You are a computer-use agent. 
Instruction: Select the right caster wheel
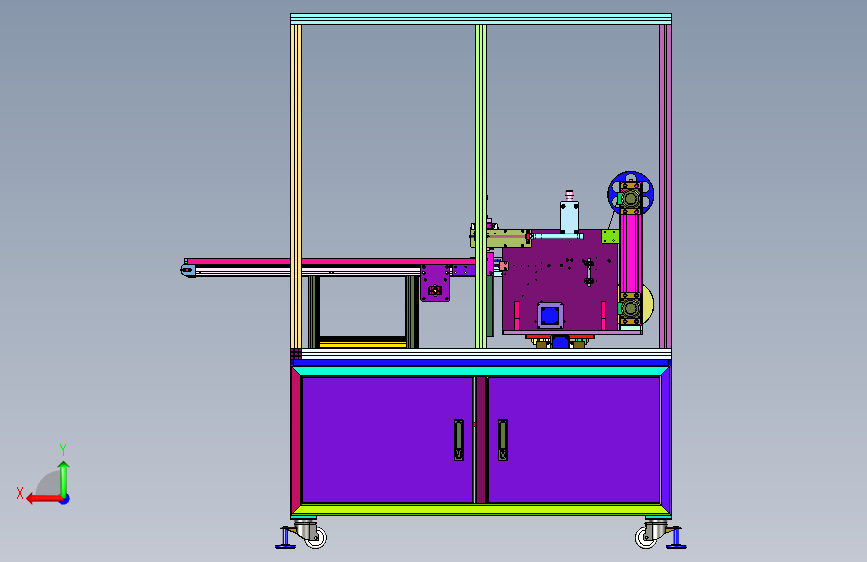click(645, 537)
